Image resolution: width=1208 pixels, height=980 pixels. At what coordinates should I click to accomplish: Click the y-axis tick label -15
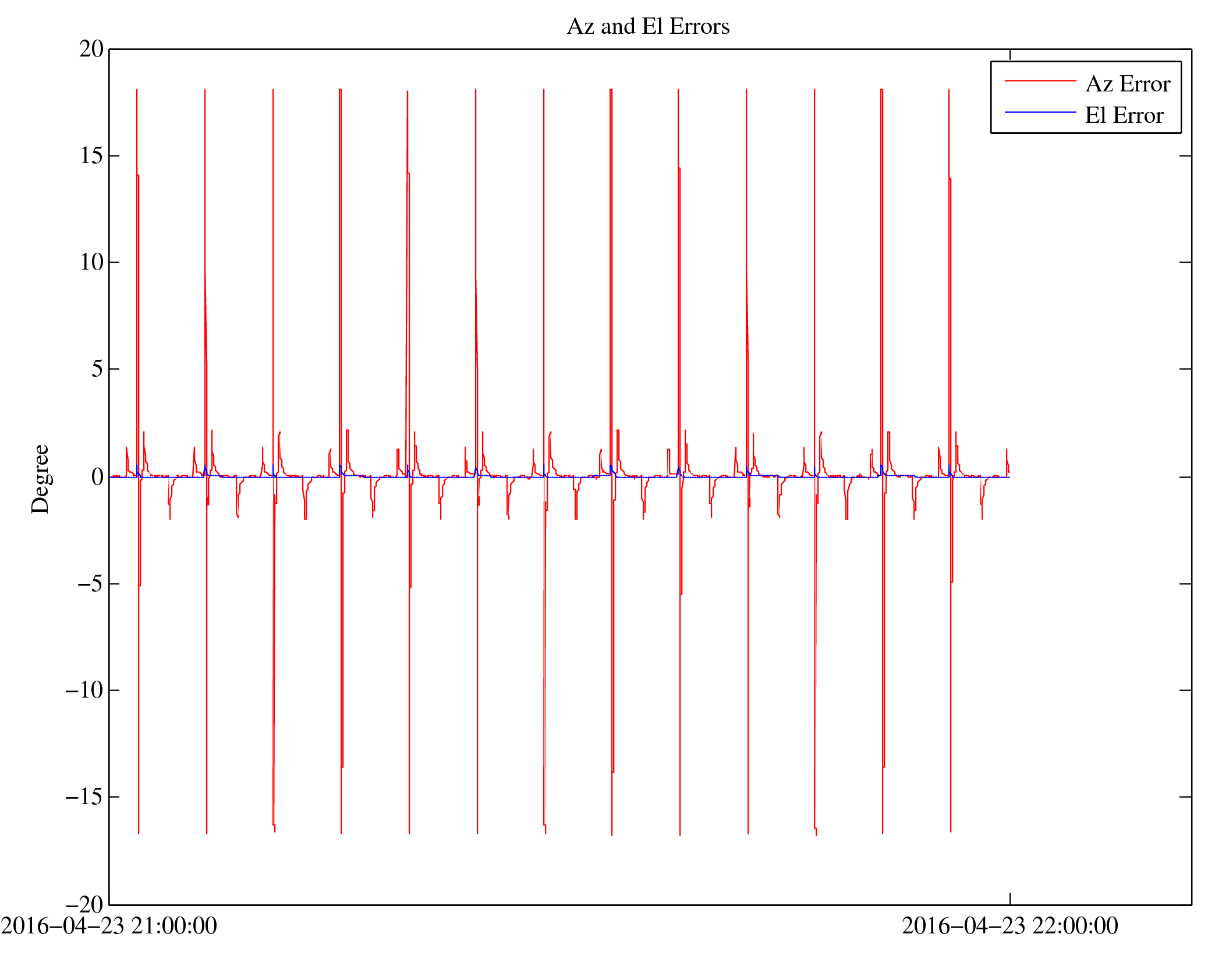tap(84, 797)
